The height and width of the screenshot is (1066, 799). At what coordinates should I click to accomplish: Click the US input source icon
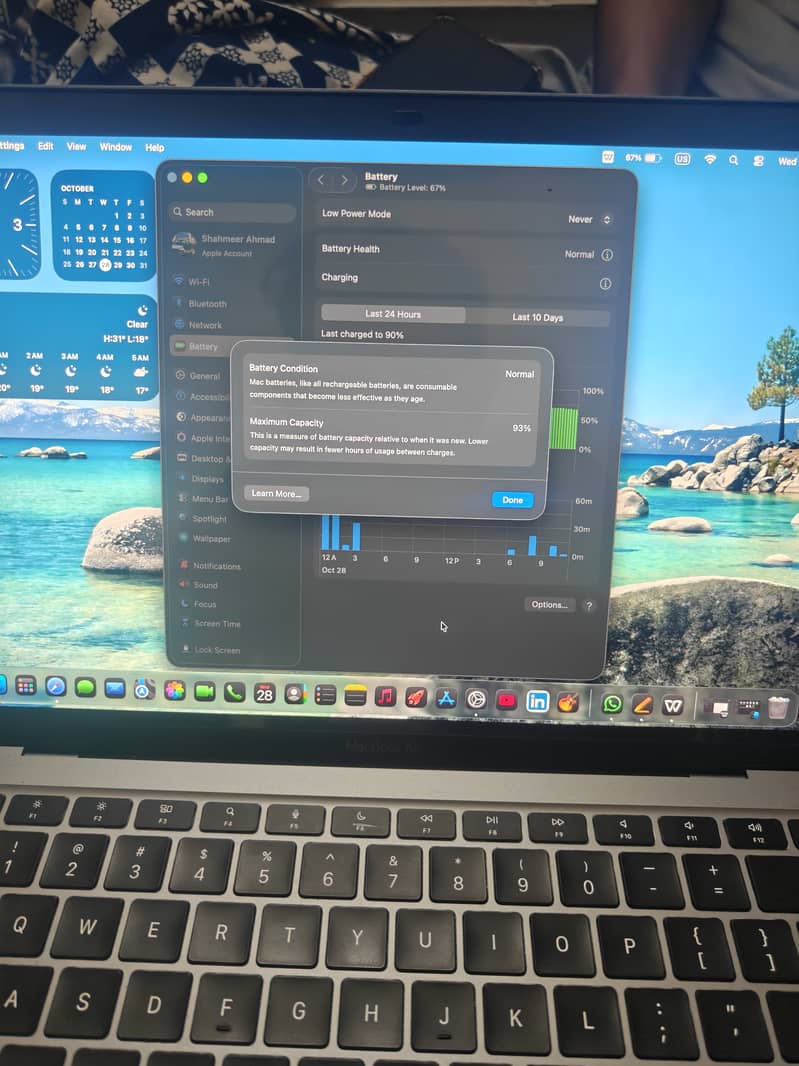[682, 158]
